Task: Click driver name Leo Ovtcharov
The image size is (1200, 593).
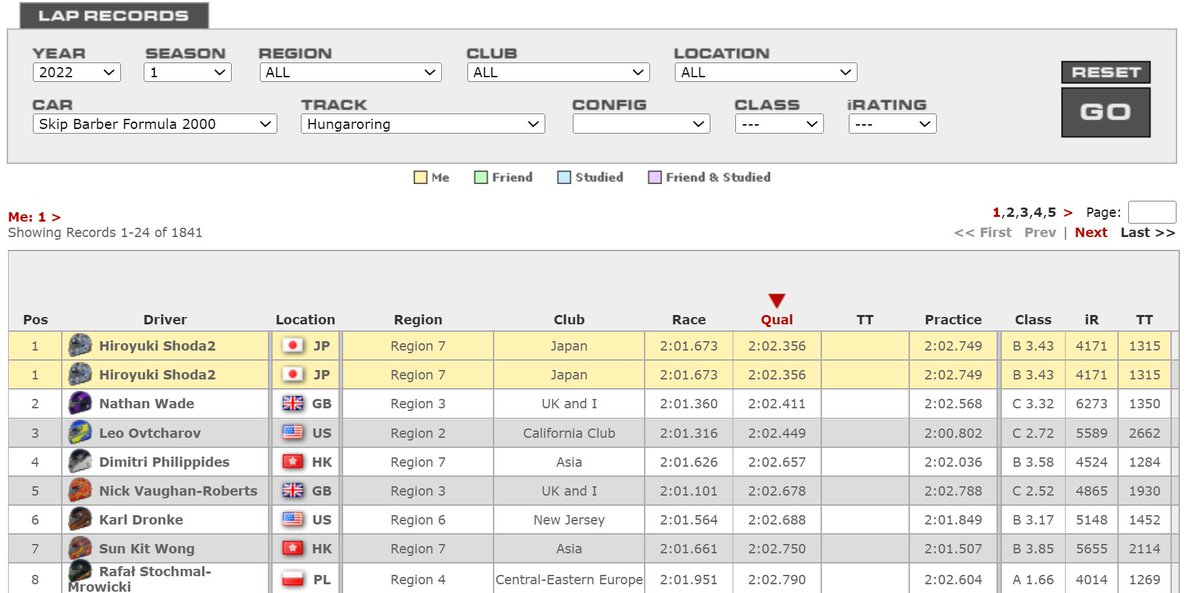Action: coord(150,433)
